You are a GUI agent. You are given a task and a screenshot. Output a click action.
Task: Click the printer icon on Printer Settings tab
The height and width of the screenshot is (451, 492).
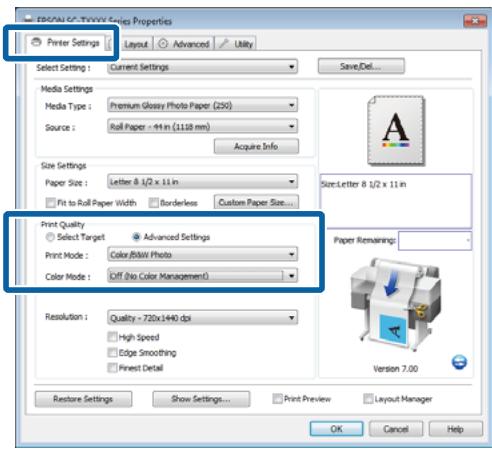pyautogui.click(x=36, y=42)
